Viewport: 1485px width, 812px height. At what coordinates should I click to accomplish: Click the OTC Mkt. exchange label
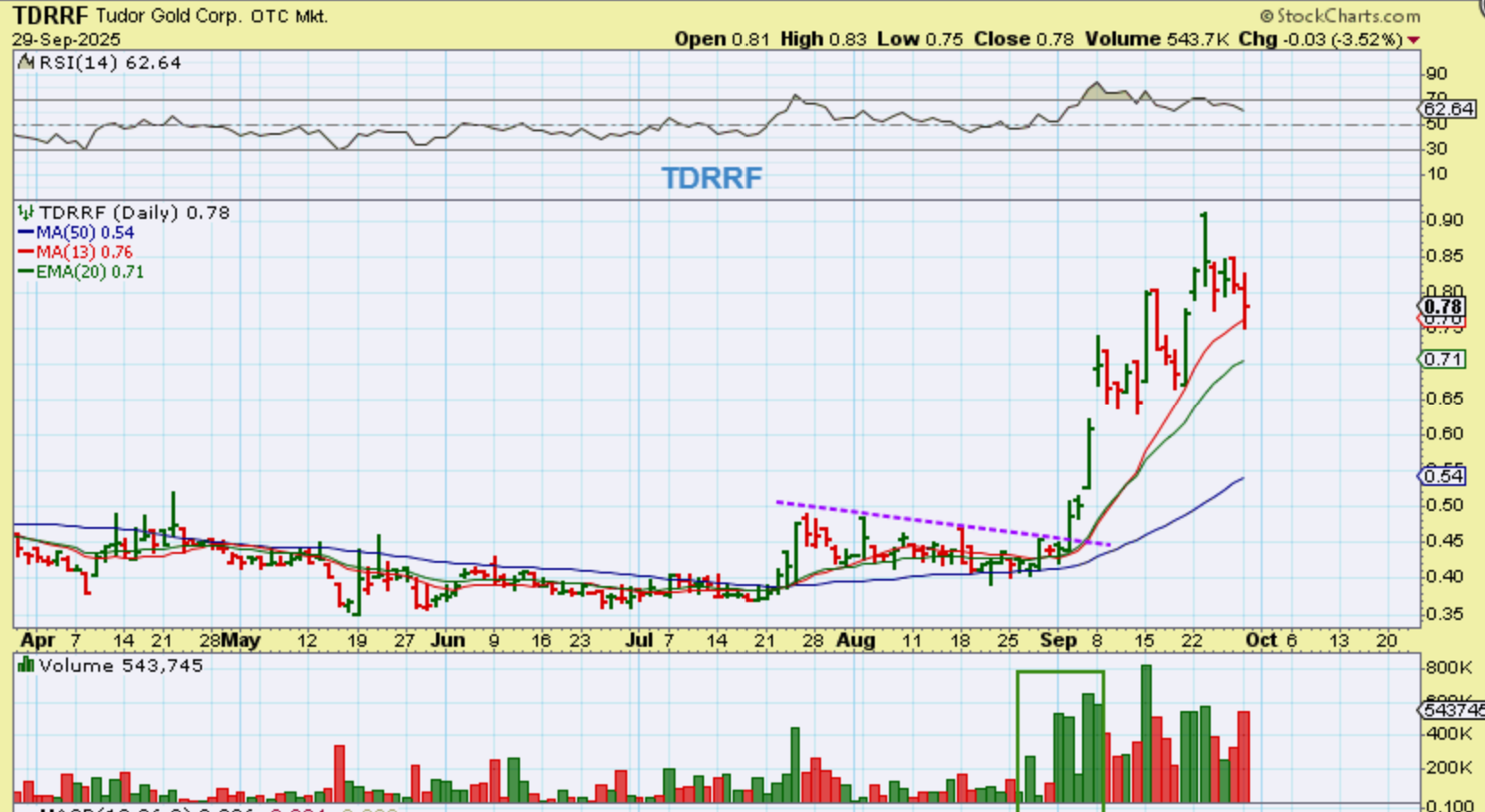[289, 16]
